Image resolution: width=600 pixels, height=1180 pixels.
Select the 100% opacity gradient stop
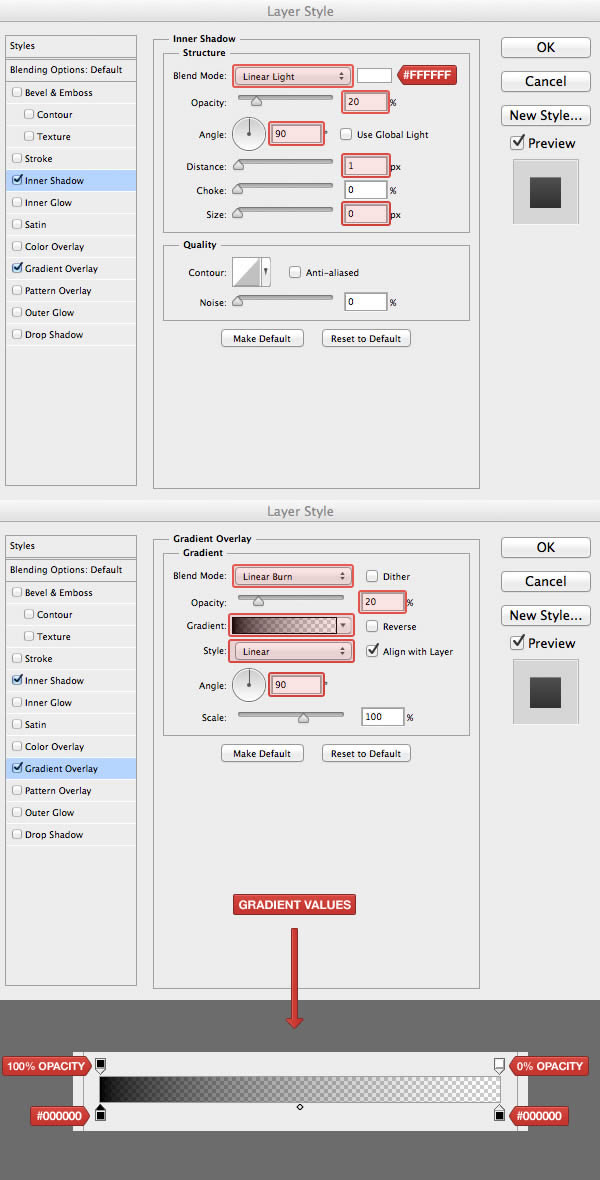tap(101, 1065)
